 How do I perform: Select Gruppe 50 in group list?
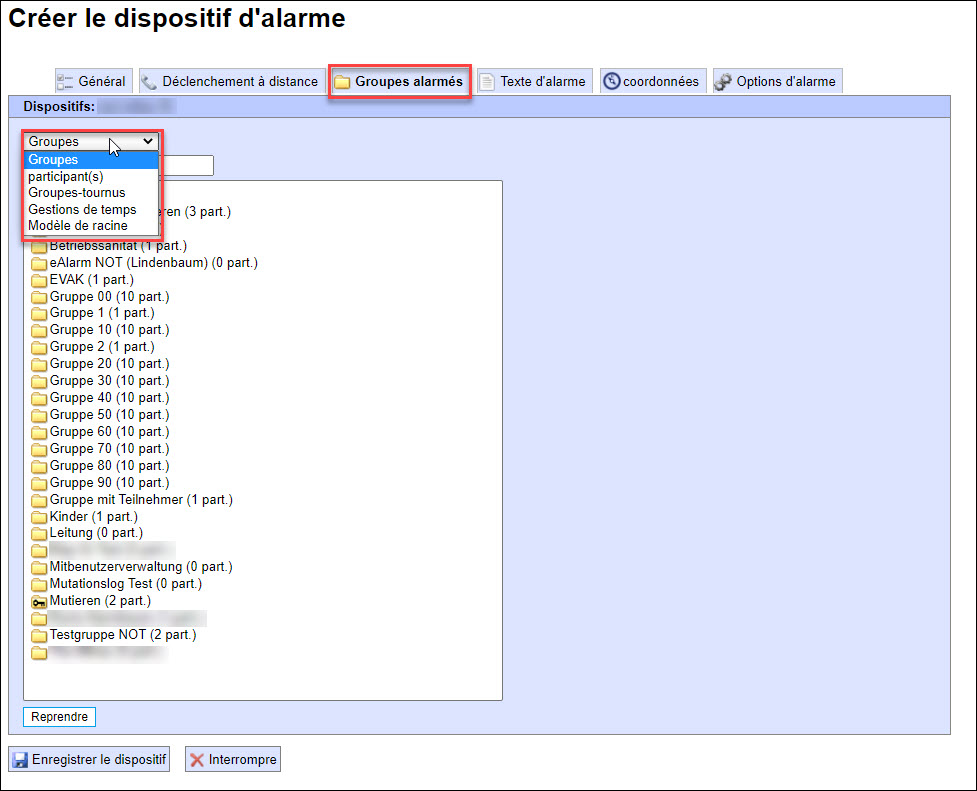point(109,415)
